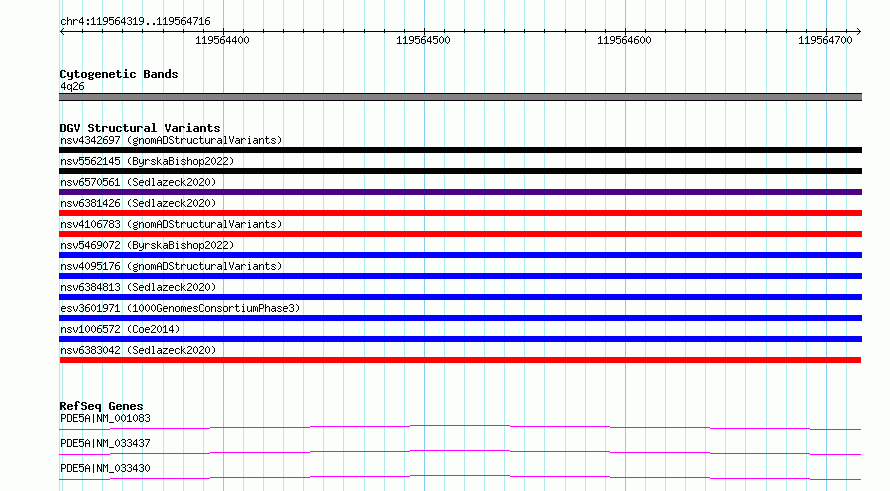
Task: Open transcript label PDE5A|NM_033430
Action: tap(105, 468)
